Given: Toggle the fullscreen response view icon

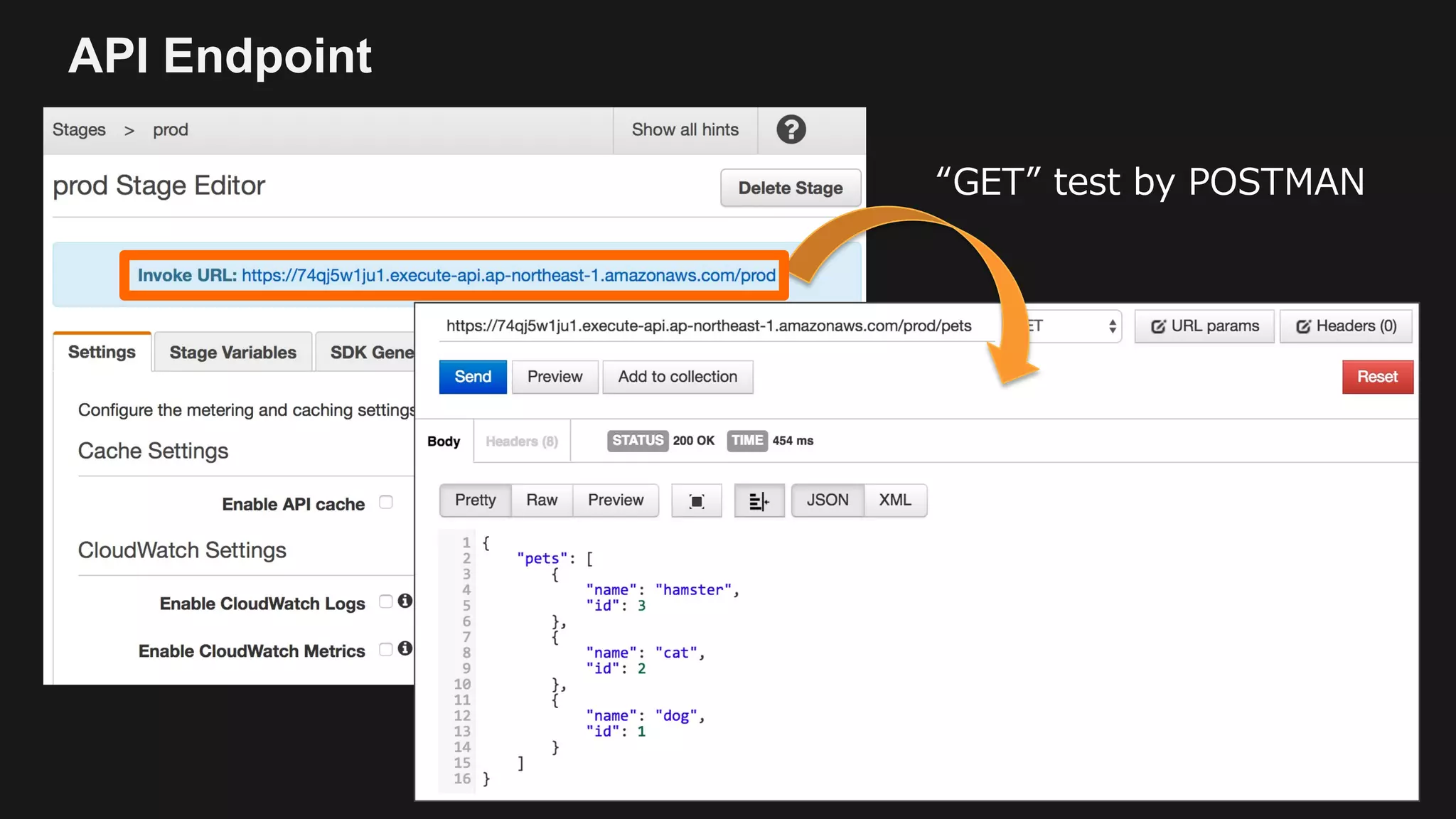Looking at the screenshot, I should click(x=697, y=500).
